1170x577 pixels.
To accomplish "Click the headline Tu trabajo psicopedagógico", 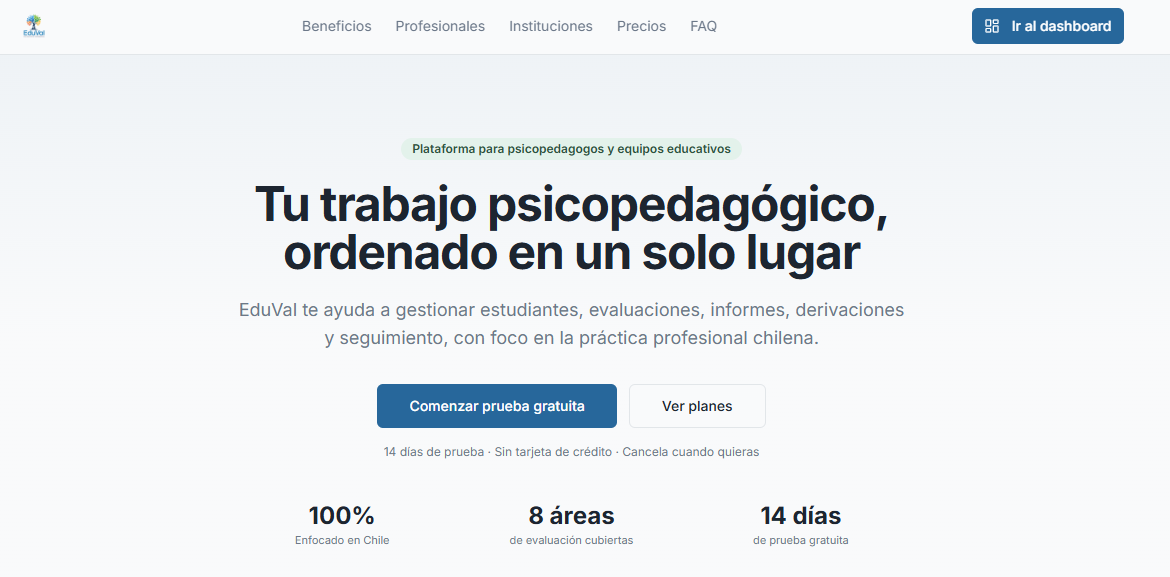I will (x=572, y=228).
